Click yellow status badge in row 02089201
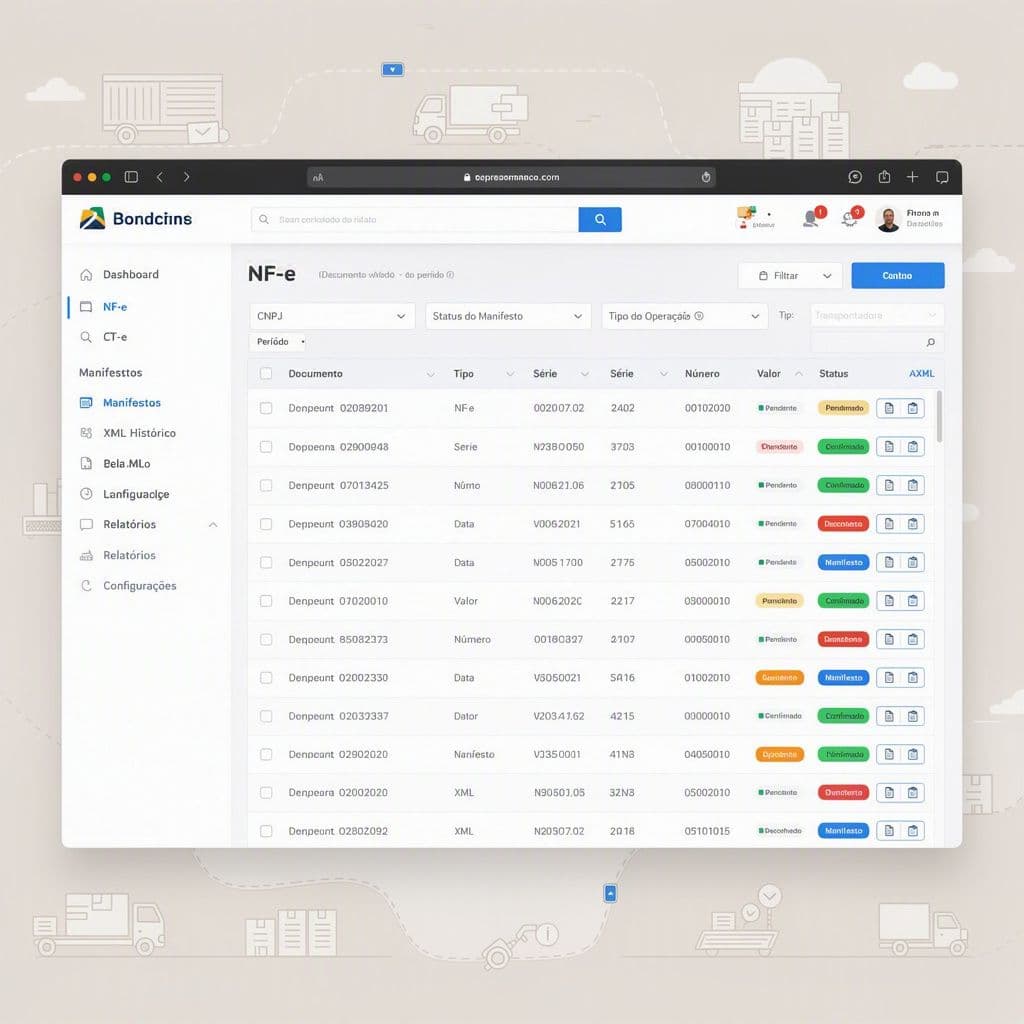The width and height of the screenshot is (1024, 1024). pyautogui.click(x=844, y=408)
